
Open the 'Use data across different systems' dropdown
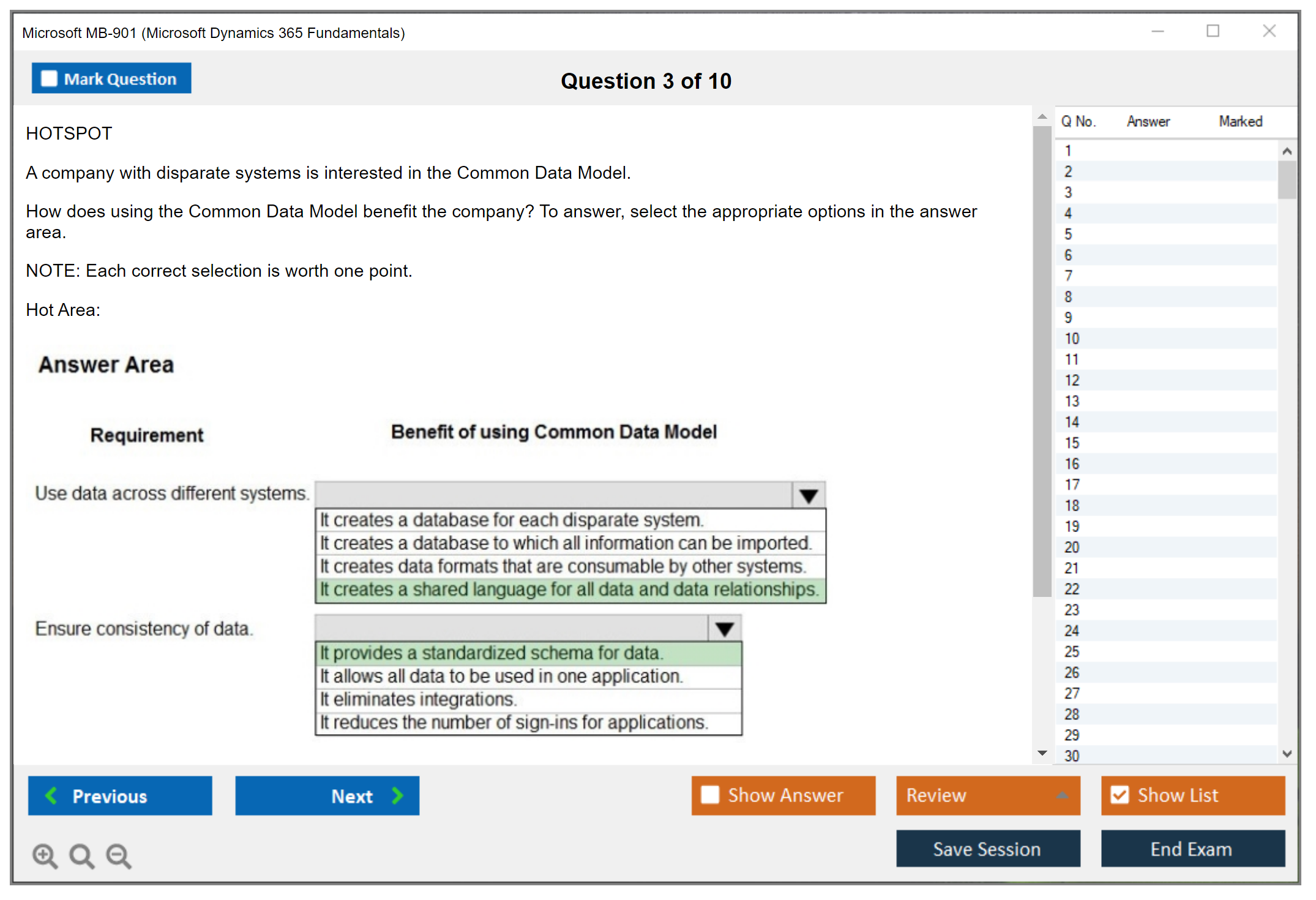pos(809,495)
